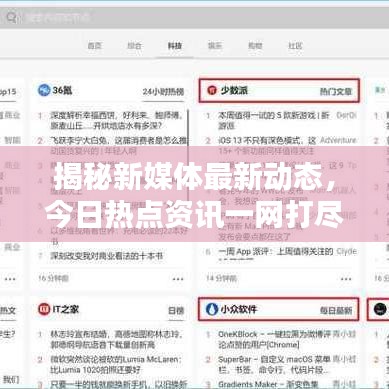Open the IT之家 card title

point(66,309)
